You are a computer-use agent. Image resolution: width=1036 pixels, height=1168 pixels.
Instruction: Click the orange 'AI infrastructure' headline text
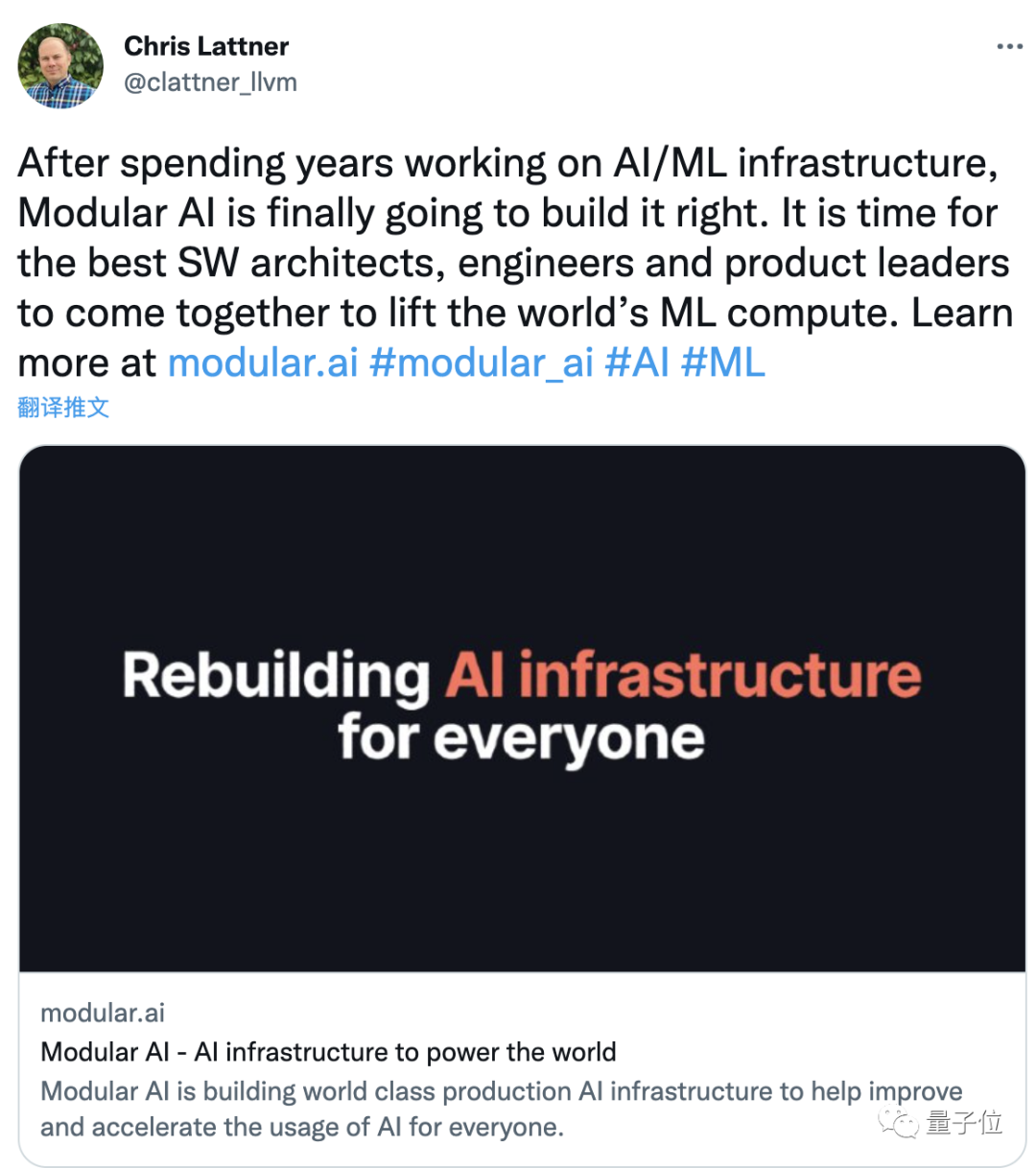click(683, 675)
